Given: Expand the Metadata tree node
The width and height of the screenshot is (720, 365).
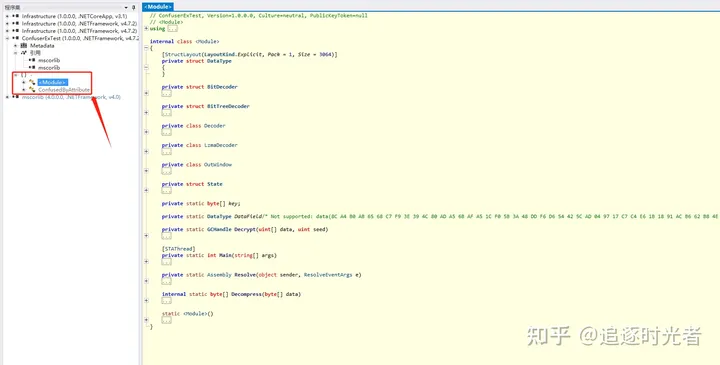Looking at the screenshot, I should coord(15,45).
